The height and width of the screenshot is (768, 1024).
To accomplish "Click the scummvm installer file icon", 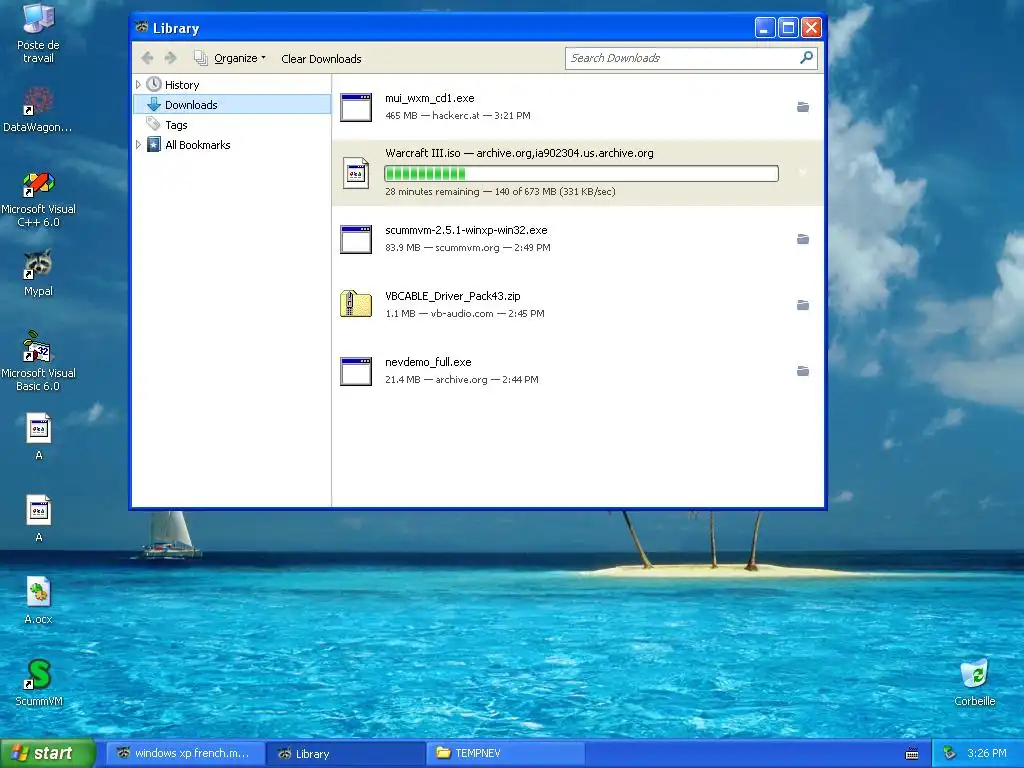I will point(356,239).
